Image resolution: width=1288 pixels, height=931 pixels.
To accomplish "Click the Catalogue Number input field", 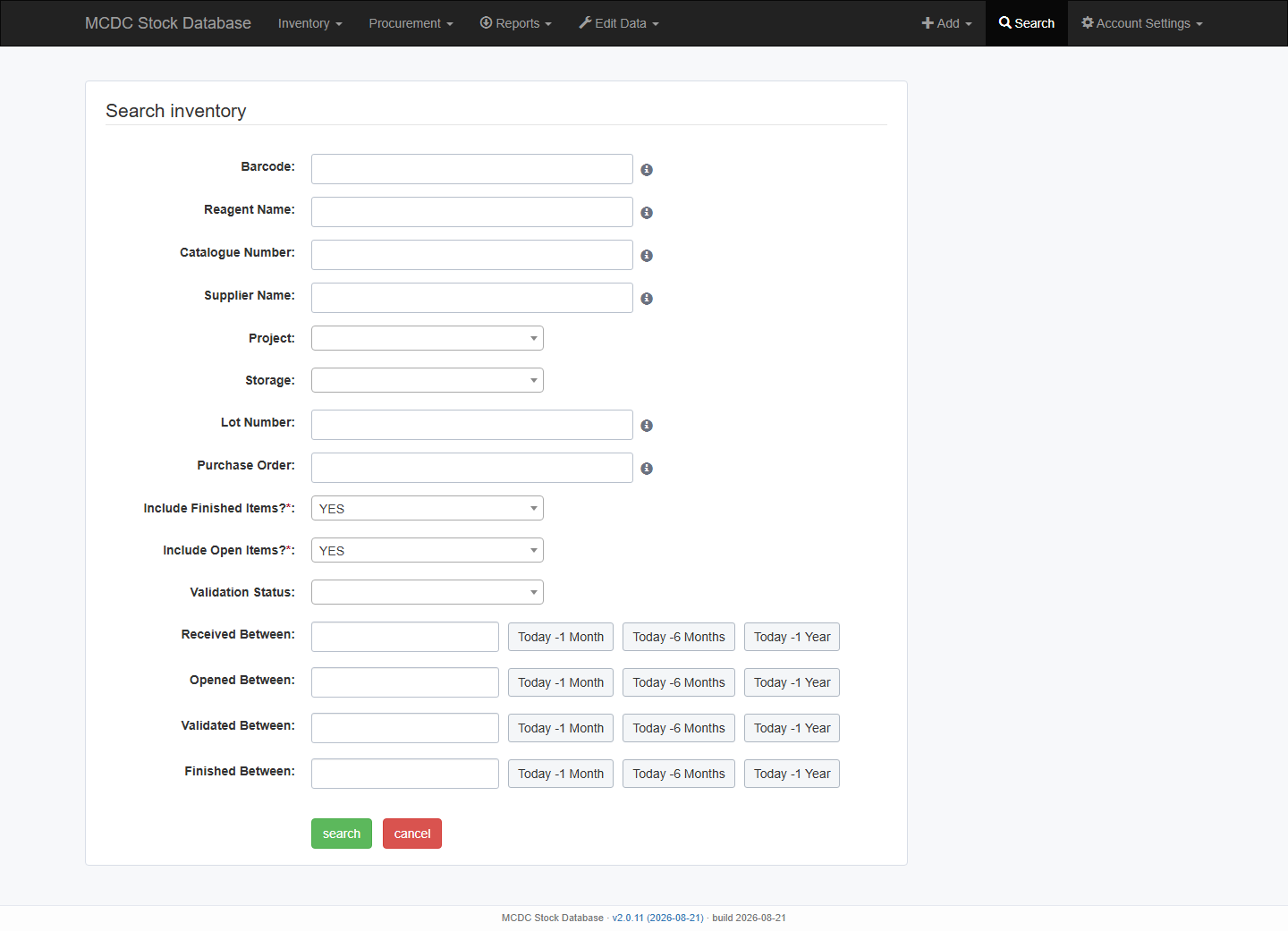I will 472,255.
